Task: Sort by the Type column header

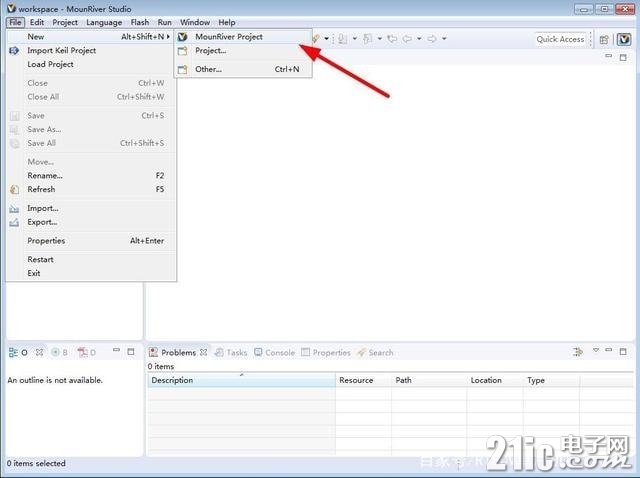Action: click(551, 380)
